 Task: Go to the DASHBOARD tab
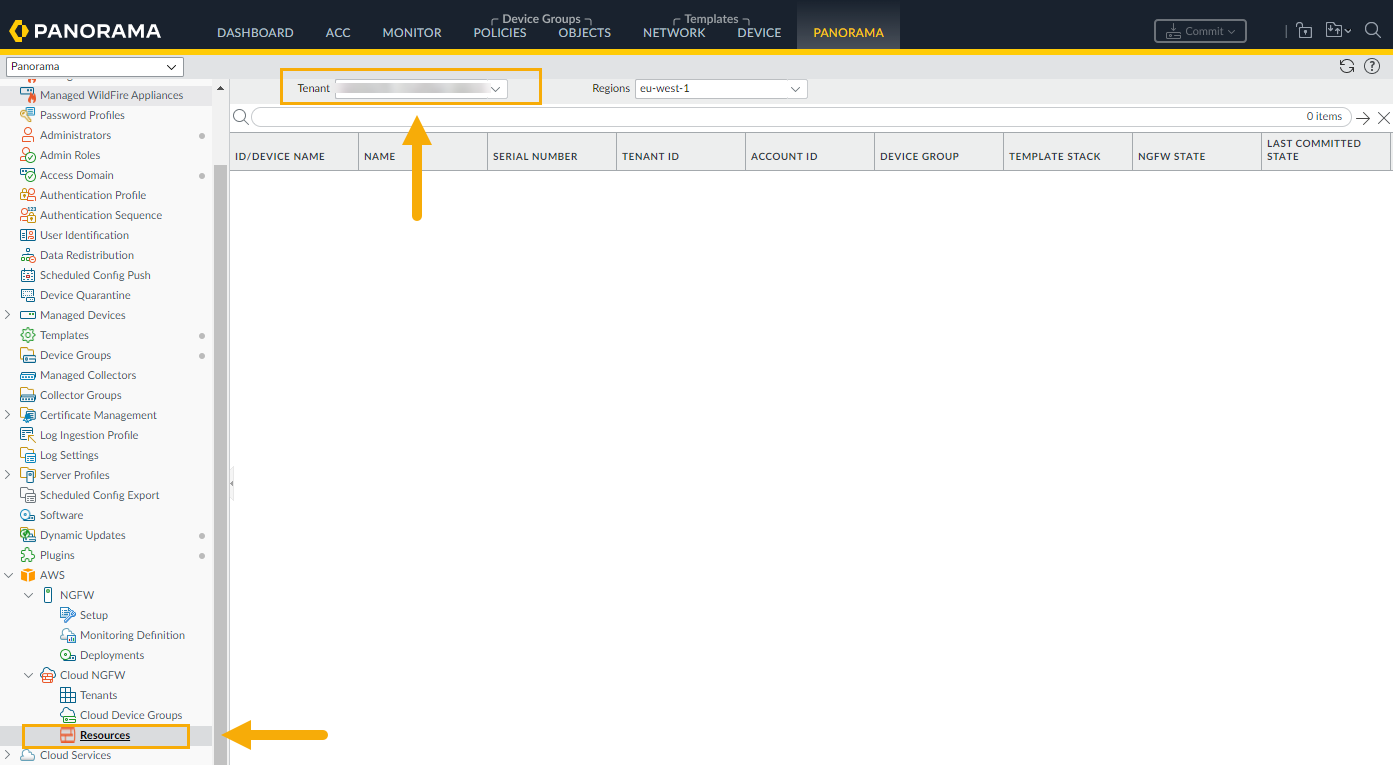[255, 32]
